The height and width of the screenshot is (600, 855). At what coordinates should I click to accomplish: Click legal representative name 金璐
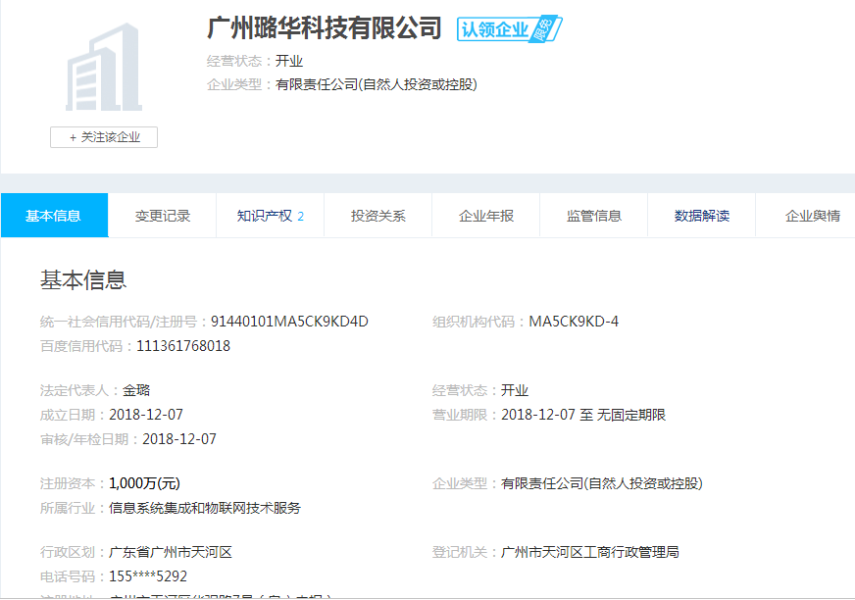(136, 390)
